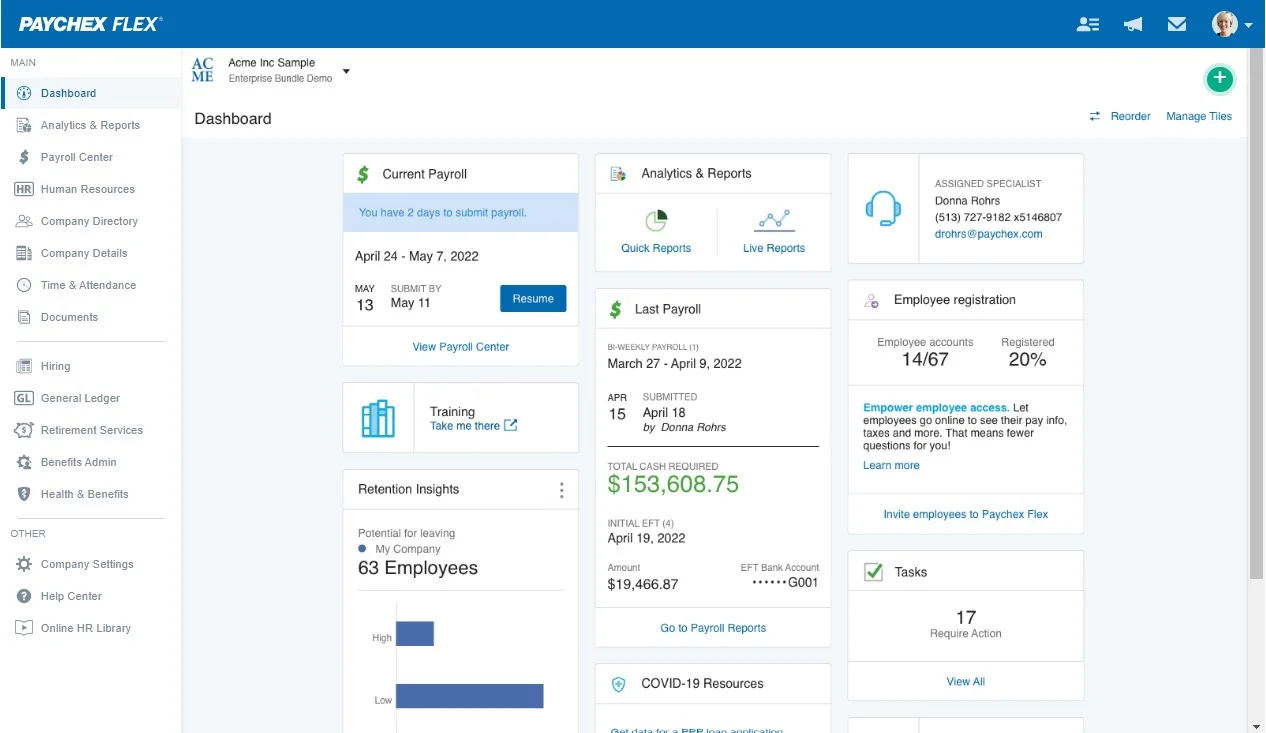Image resolution: width=1266 pixels, height=733 pixels.
Task: Open the Retention Insights kebab menu
Action: pos(562,489)
